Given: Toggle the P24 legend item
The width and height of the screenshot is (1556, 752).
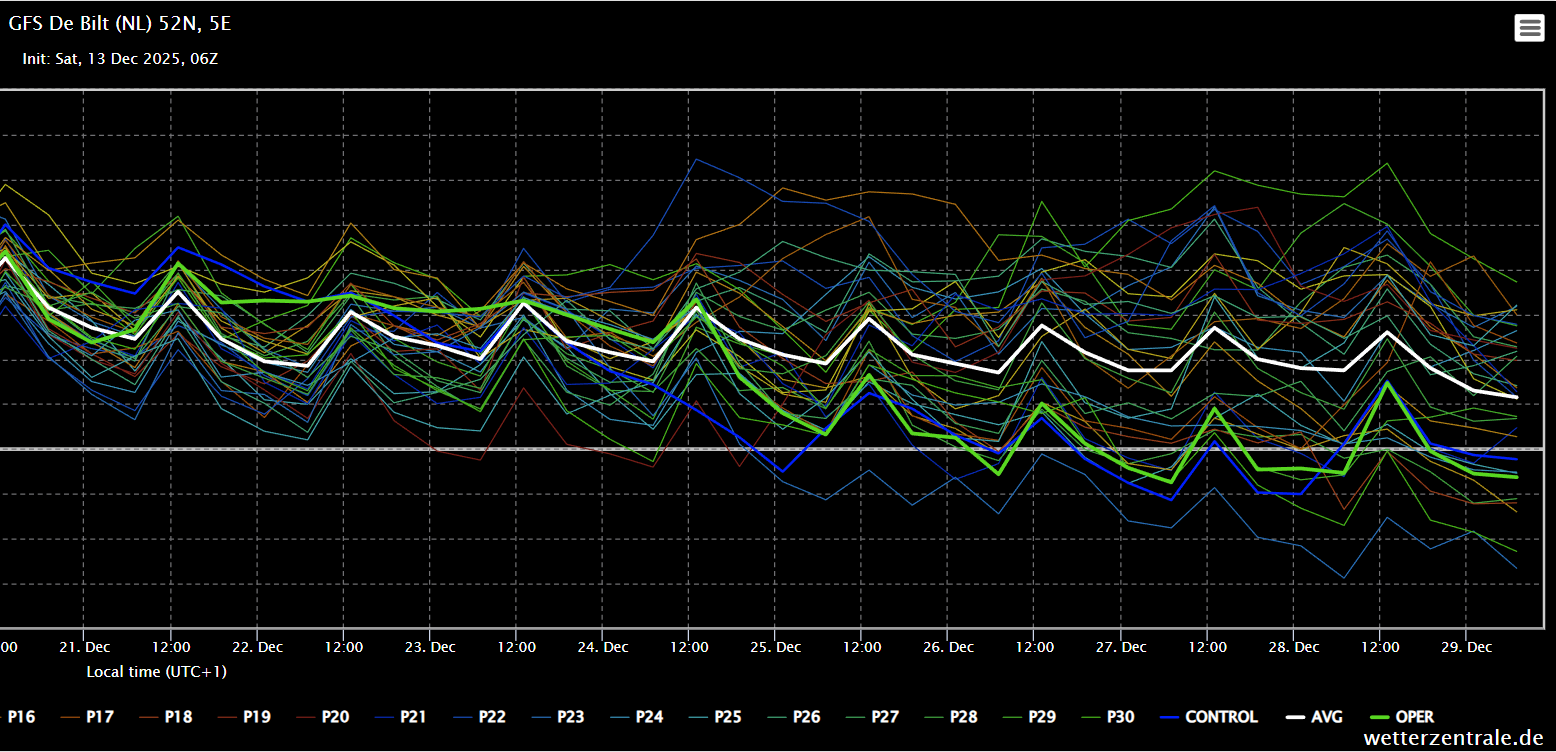Looking at the screenshot, I should coord(635,717).
